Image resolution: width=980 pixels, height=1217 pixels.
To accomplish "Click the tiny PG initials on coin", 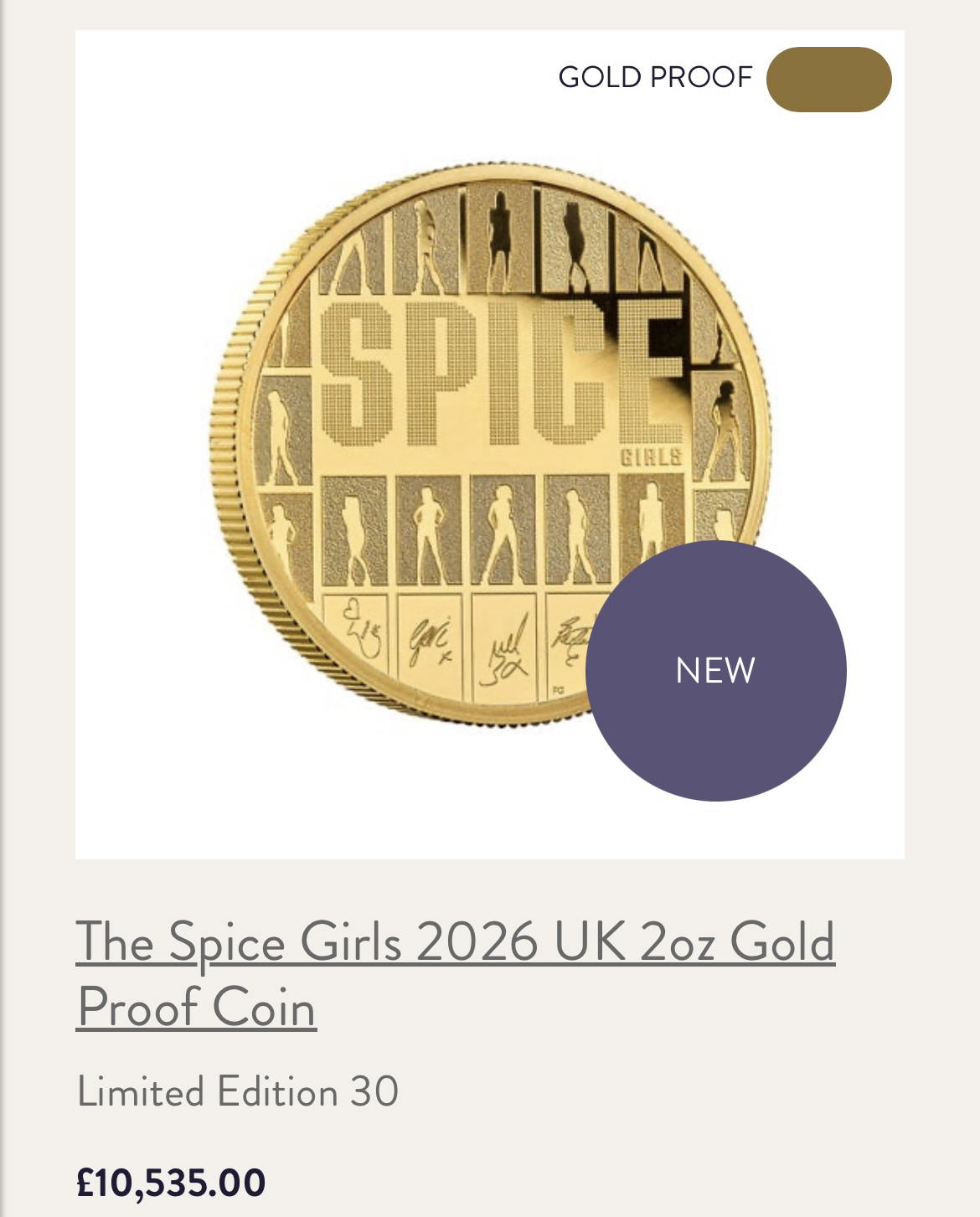I will [556, 691].
